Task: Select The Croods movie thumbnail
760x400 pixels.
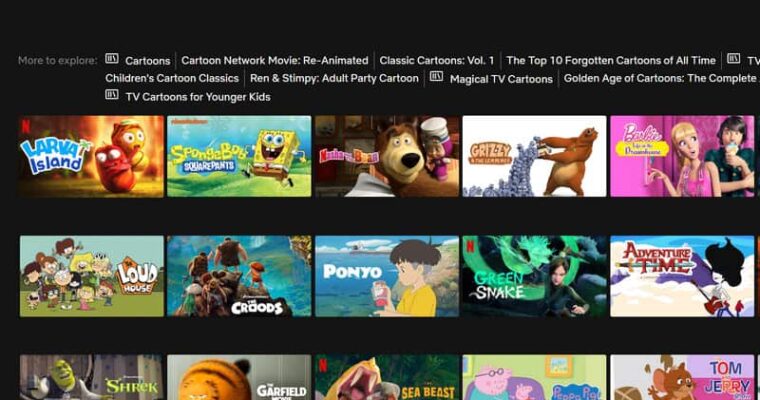Action: [x=239, y=276]
